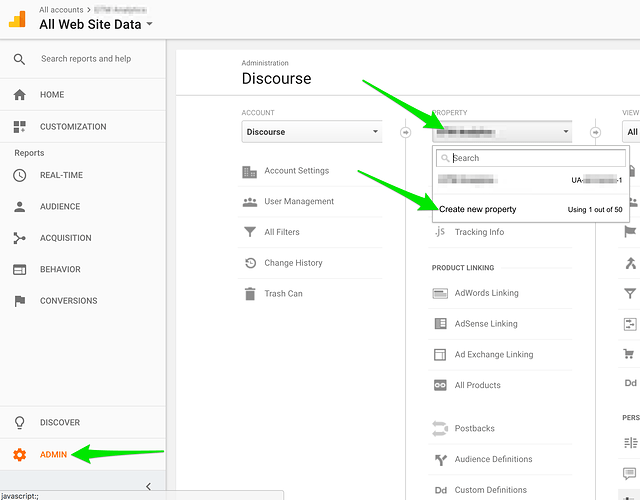Collapse the left sidebar with chevron
Screen dimensions: 640x500
point(148,486)
